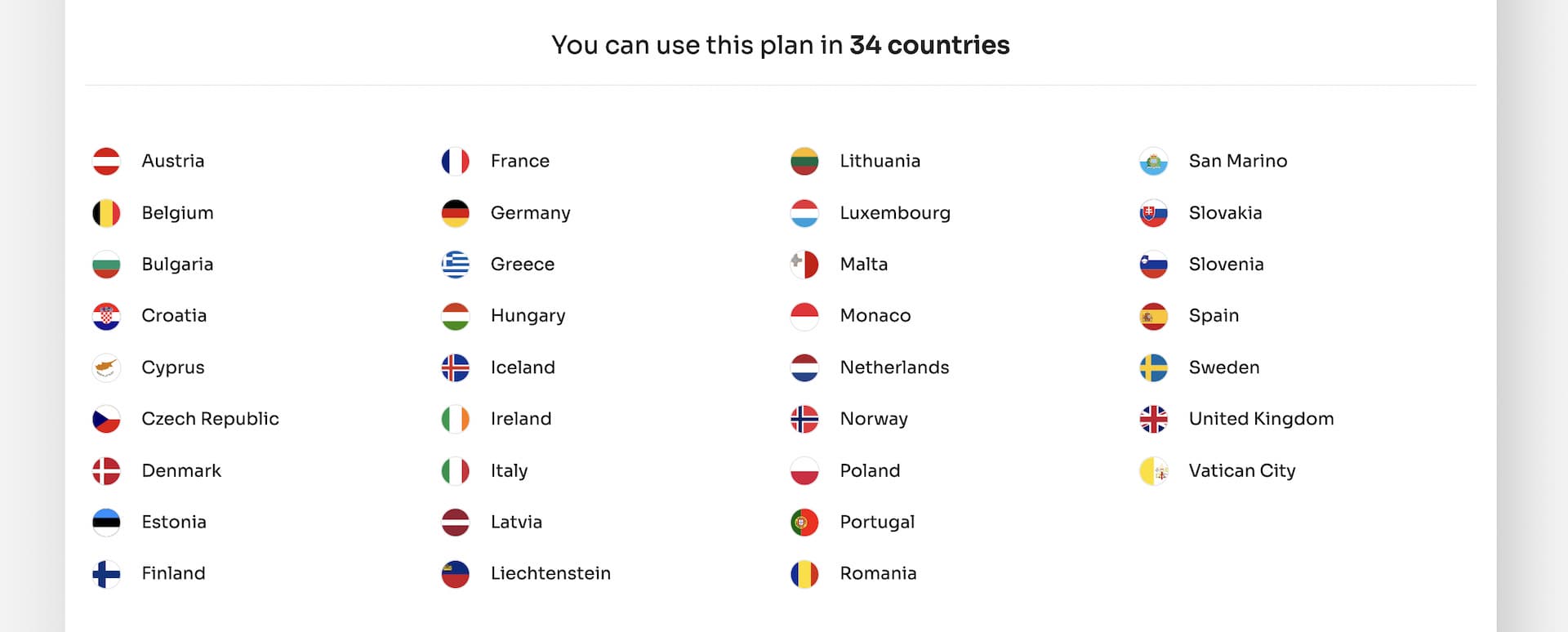Click the '34 countries' heading text
Screen dimensions: 1568x632
(x=929, y=45)
